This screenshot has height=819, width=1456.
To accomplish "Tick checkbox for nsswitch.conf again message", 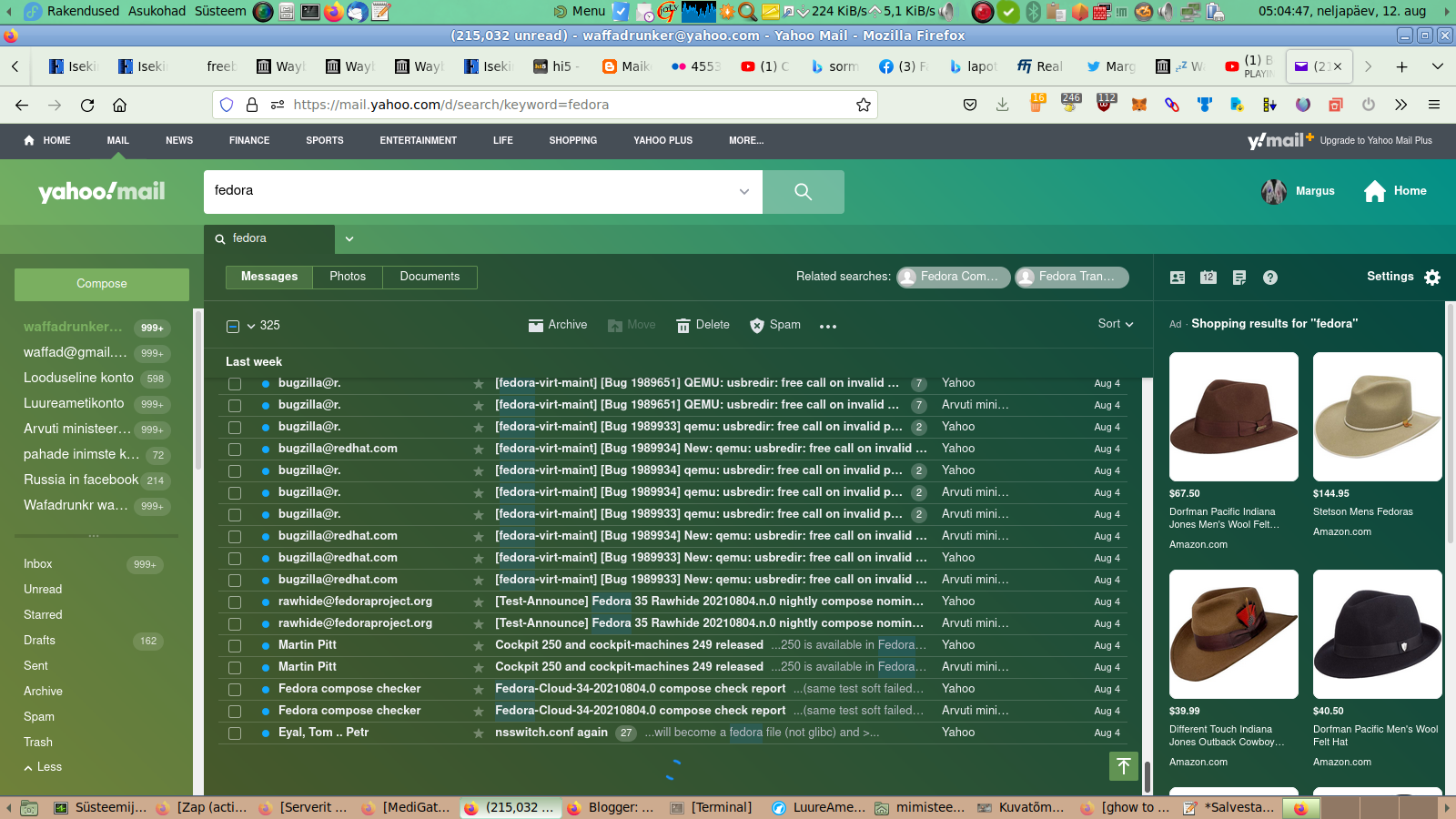I will coord(235,733).
